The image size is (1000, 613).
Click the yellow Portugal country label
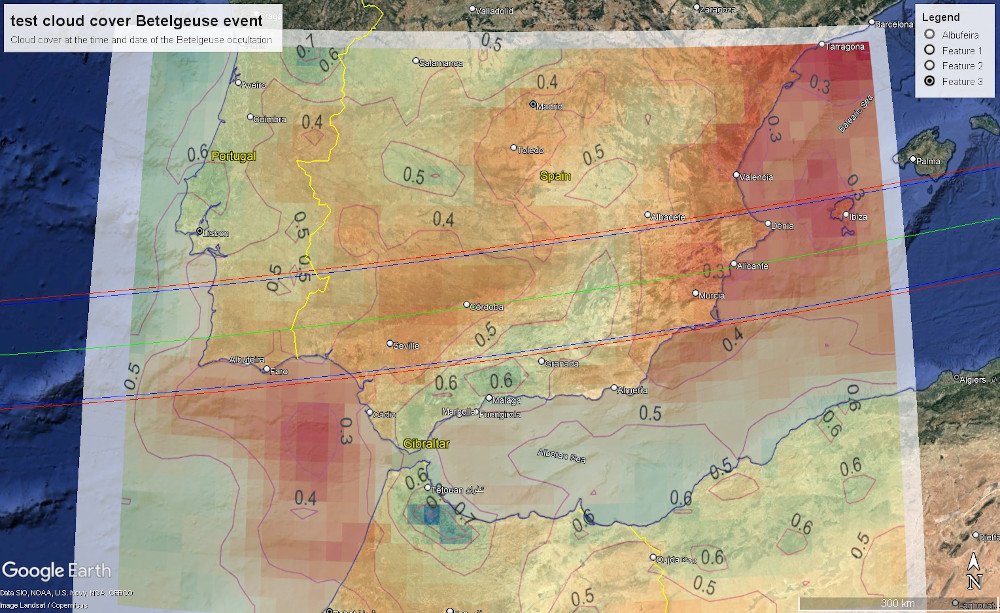click(x=233, y=156)
